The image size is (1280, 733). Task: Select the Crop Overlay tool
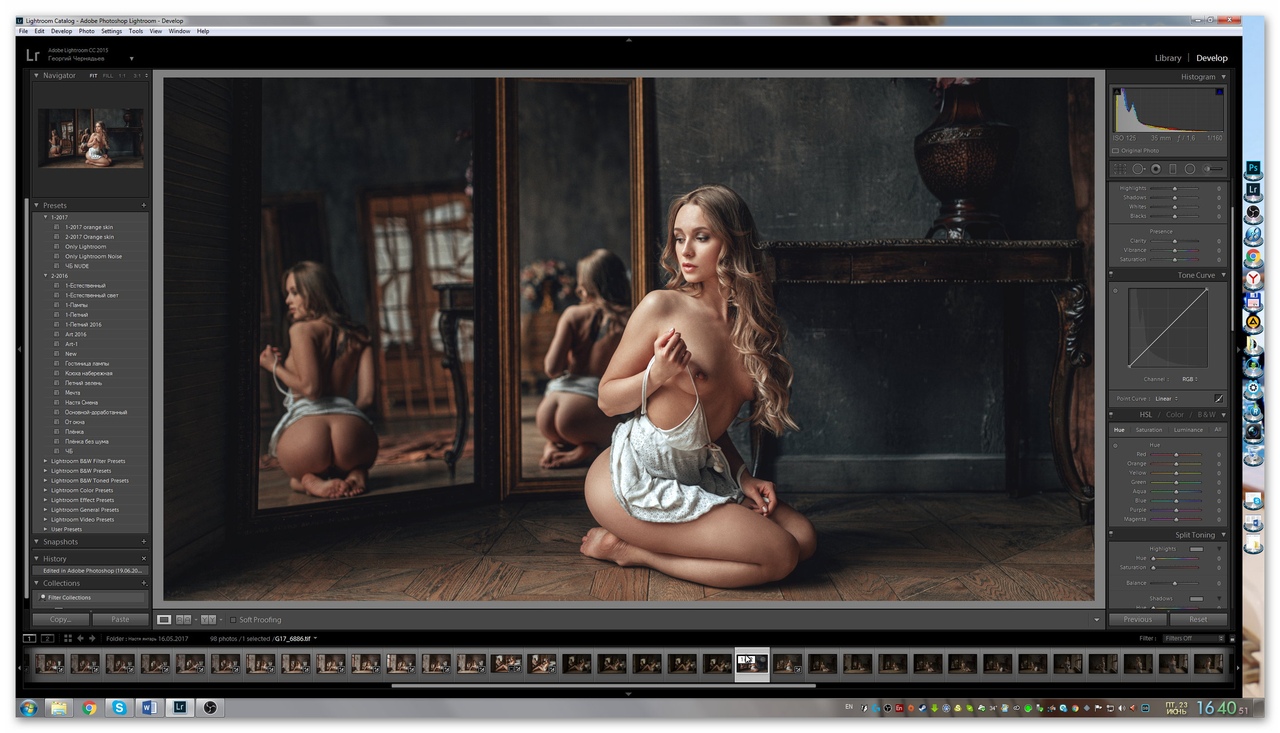click(x=1120, y=169)
